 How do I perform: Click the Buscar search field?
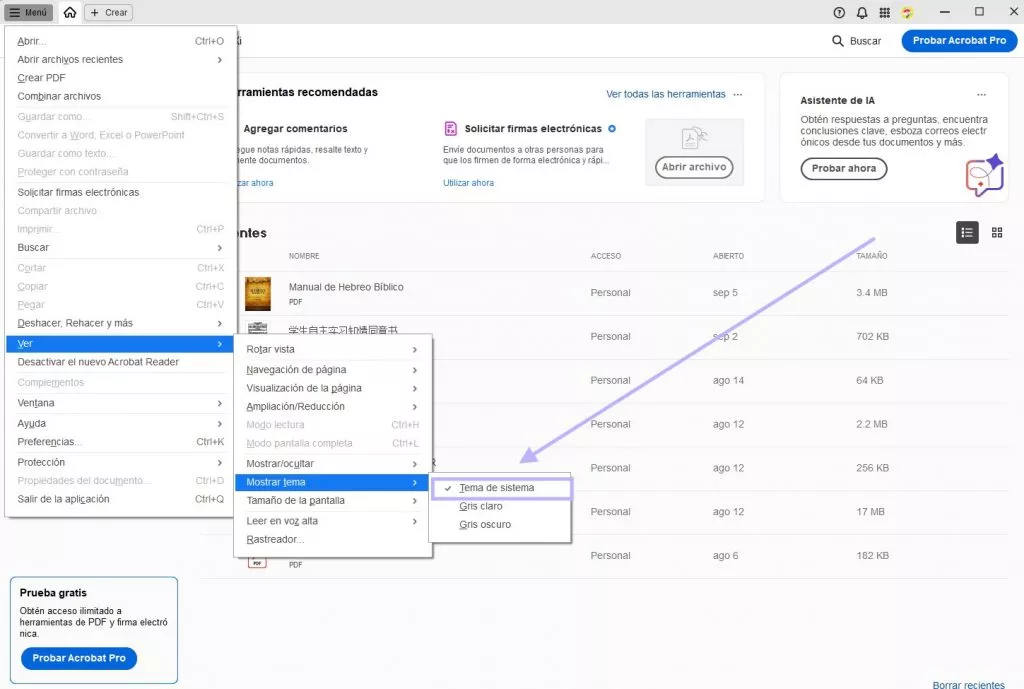[857, 40]
